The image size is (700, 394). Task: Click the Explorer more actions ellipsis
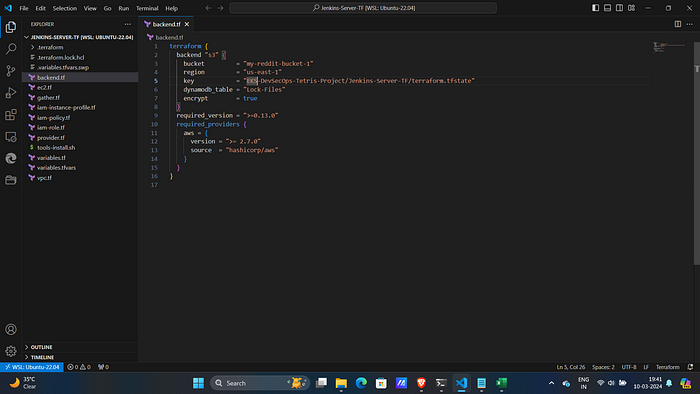128,24
